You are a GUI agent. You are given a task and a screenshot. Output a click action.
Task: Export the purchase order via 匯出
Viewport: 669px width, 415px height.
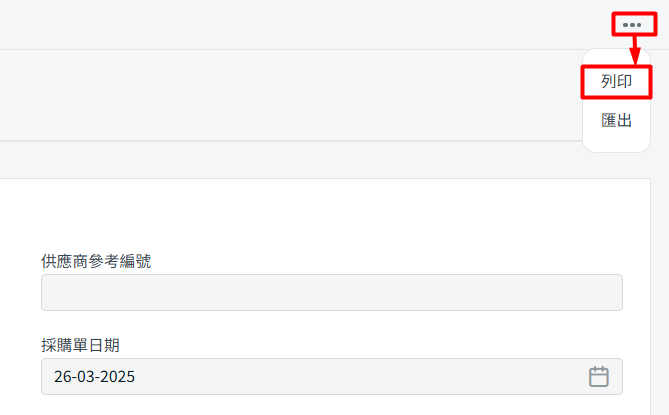coord(616,121)
